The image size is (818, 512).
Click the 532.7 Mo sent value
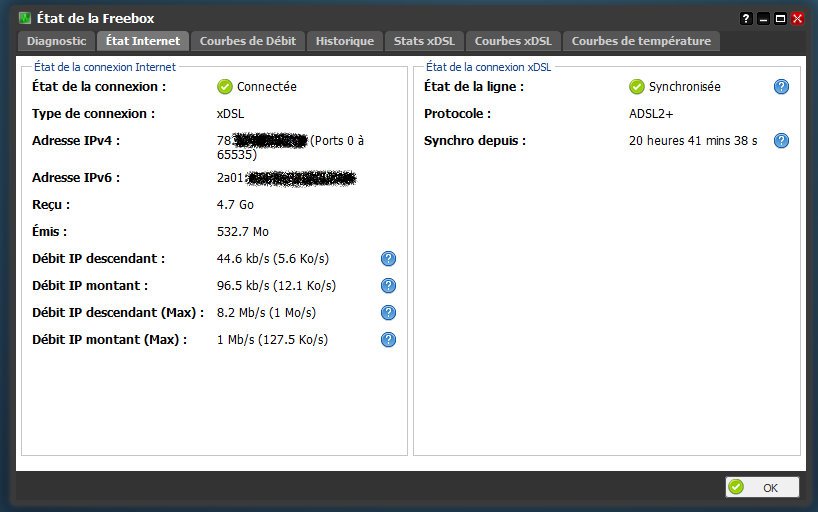tap(243, 232)
